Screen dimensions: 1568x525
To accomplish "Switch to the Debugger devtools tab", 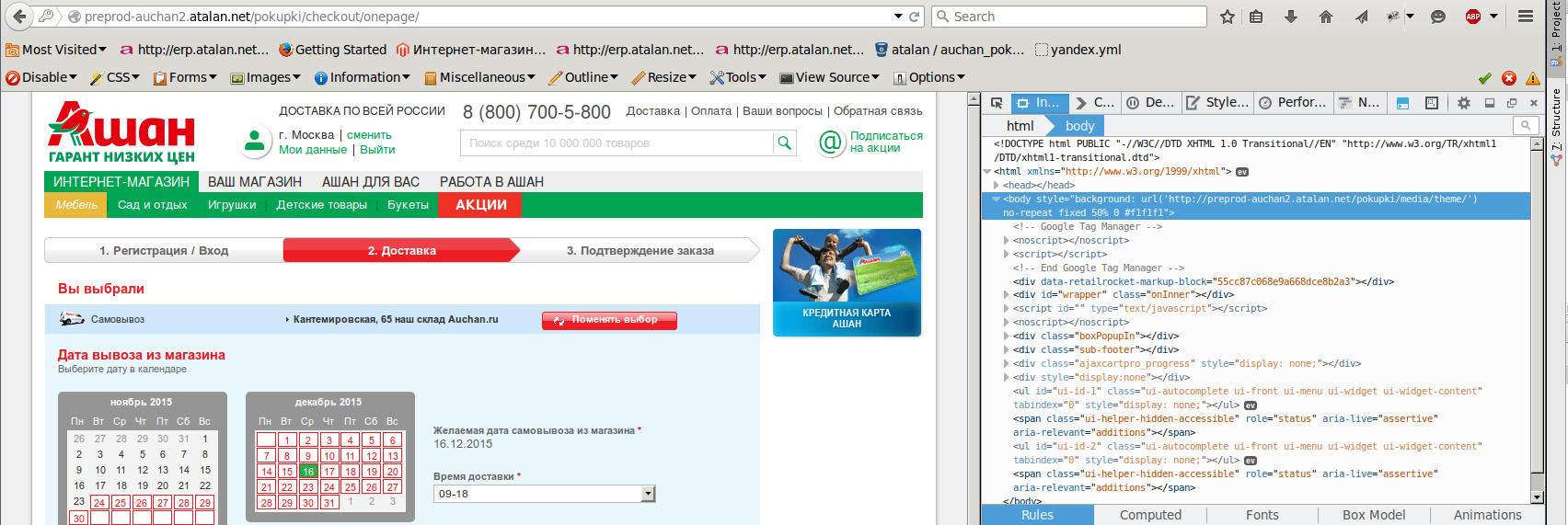I will pyautogui.click(x=1150, y=103).
